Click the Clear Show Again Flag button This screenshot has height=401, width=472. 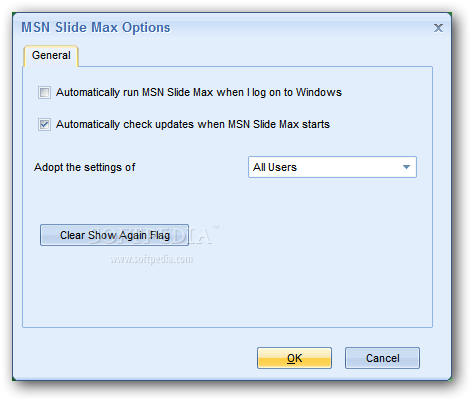[114, 235]
